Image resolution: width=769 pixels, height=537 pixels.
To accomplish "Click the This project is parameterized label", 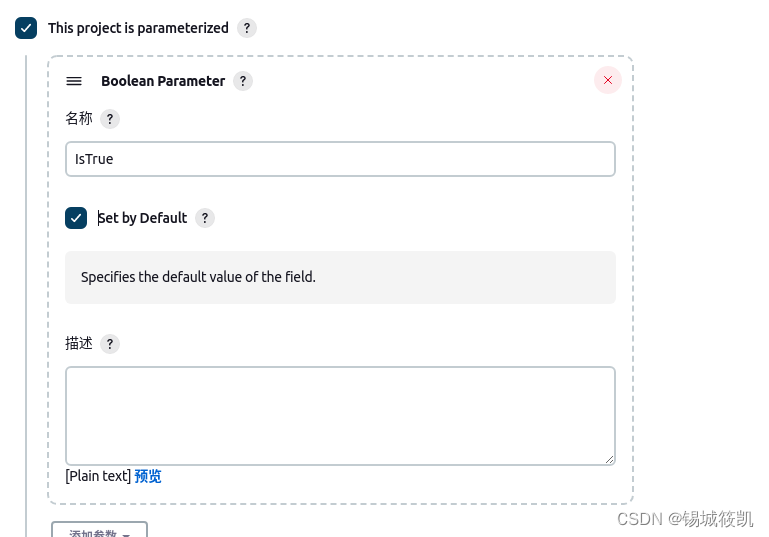I will click(138, 28).
